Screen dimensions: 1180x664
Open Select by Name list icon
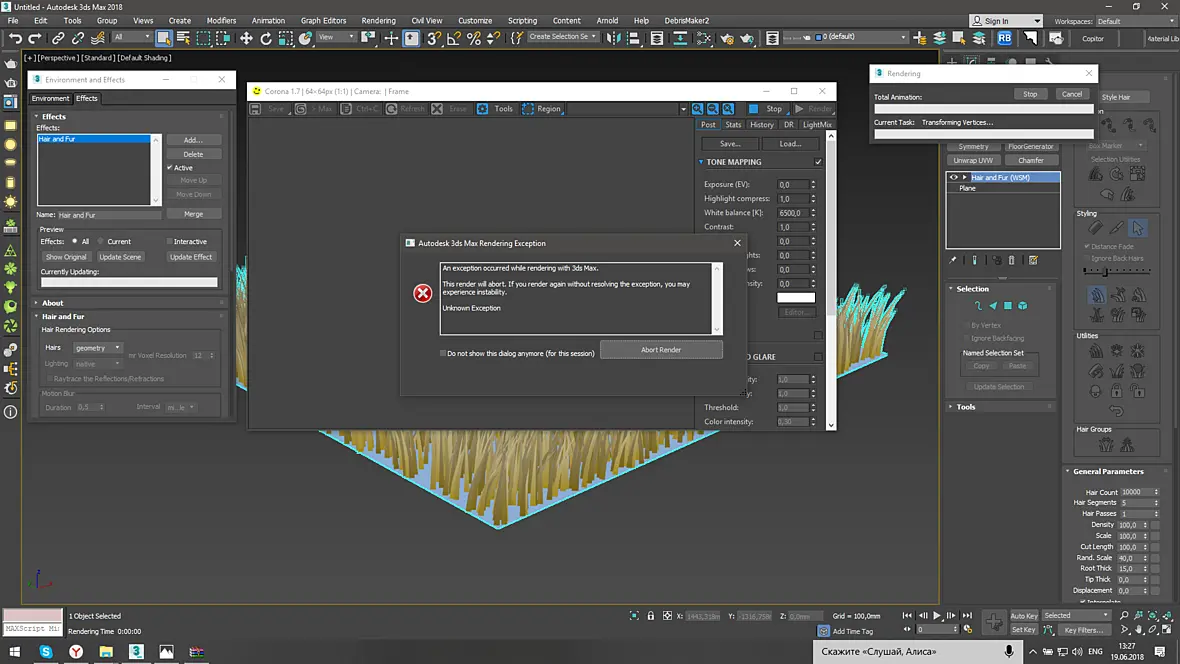(183, 38)
